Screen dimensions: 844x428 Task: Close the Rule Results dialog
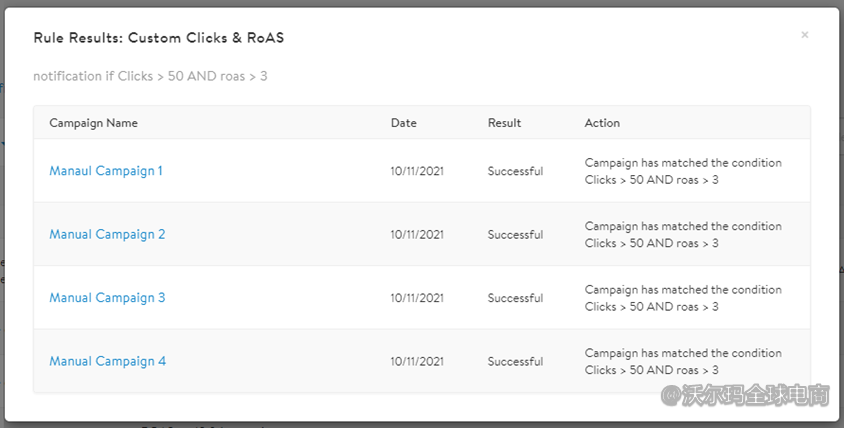(805, 35)
